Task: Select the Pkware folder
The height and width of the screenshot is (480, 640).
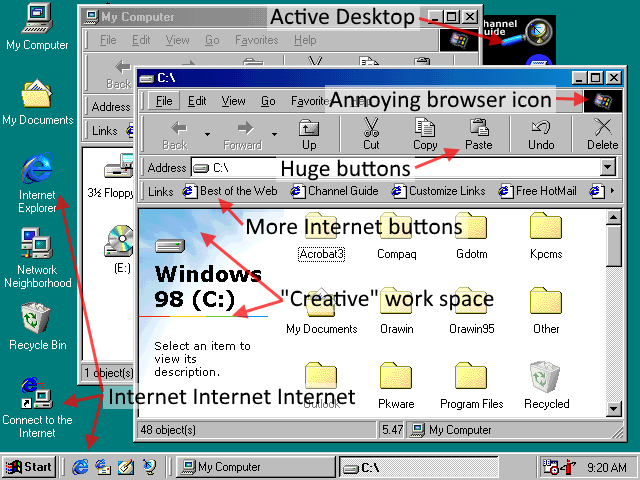Action: (396, 386)
